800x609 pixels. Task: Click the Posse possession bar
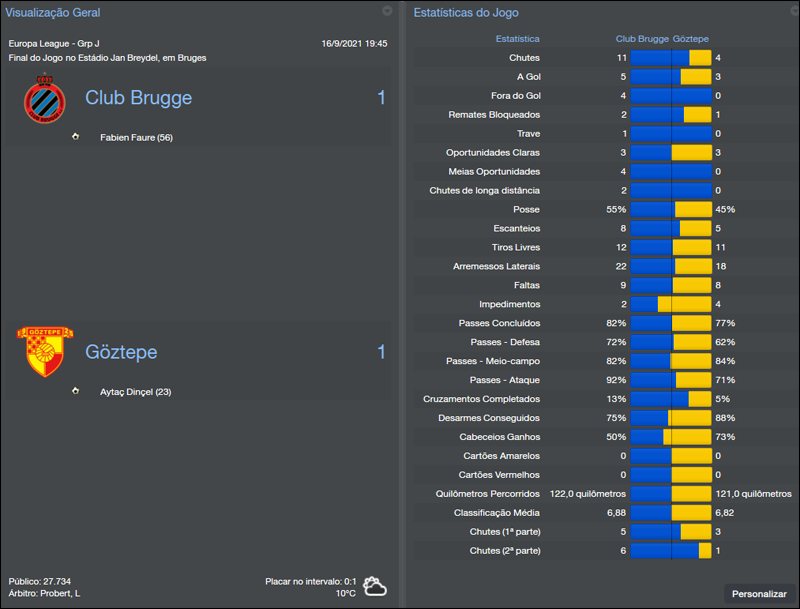pos(672,209)
